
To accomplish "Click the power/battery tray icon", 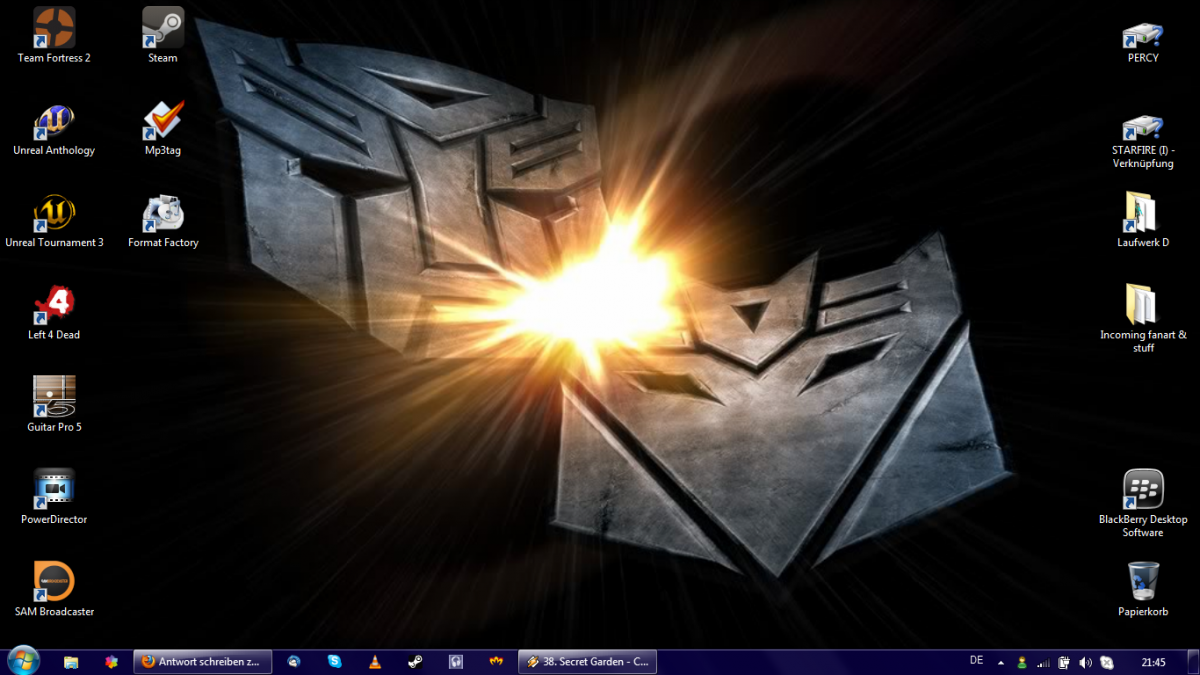I will (x=1064, y=662).
